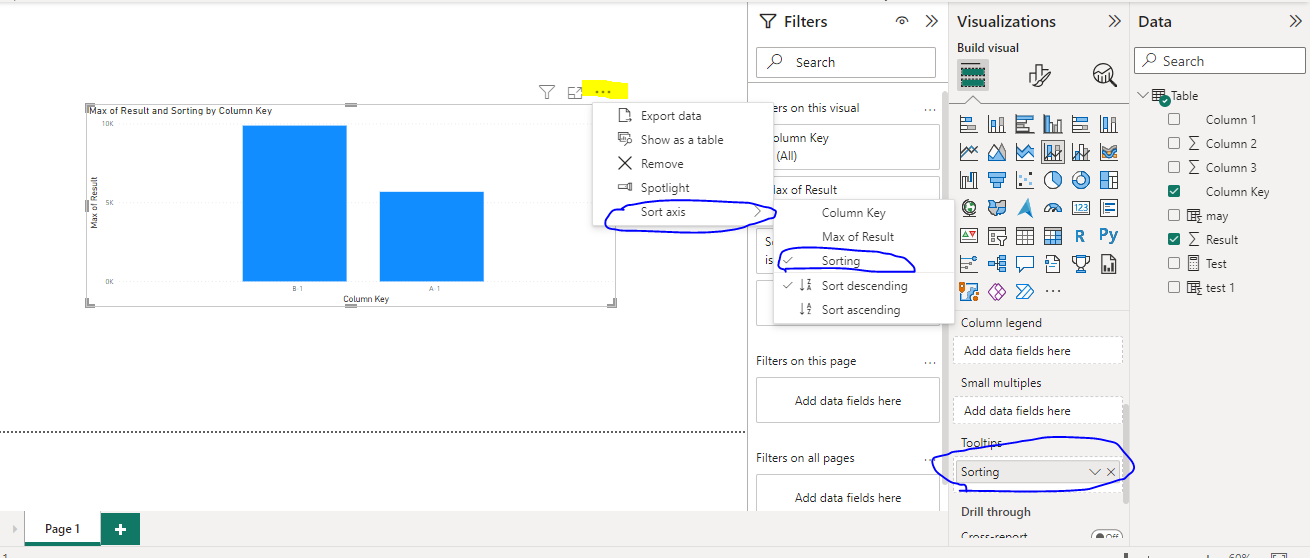1310x558 pixels.
Task: Click the filter icon above the chart
Action: pos(546,92)
